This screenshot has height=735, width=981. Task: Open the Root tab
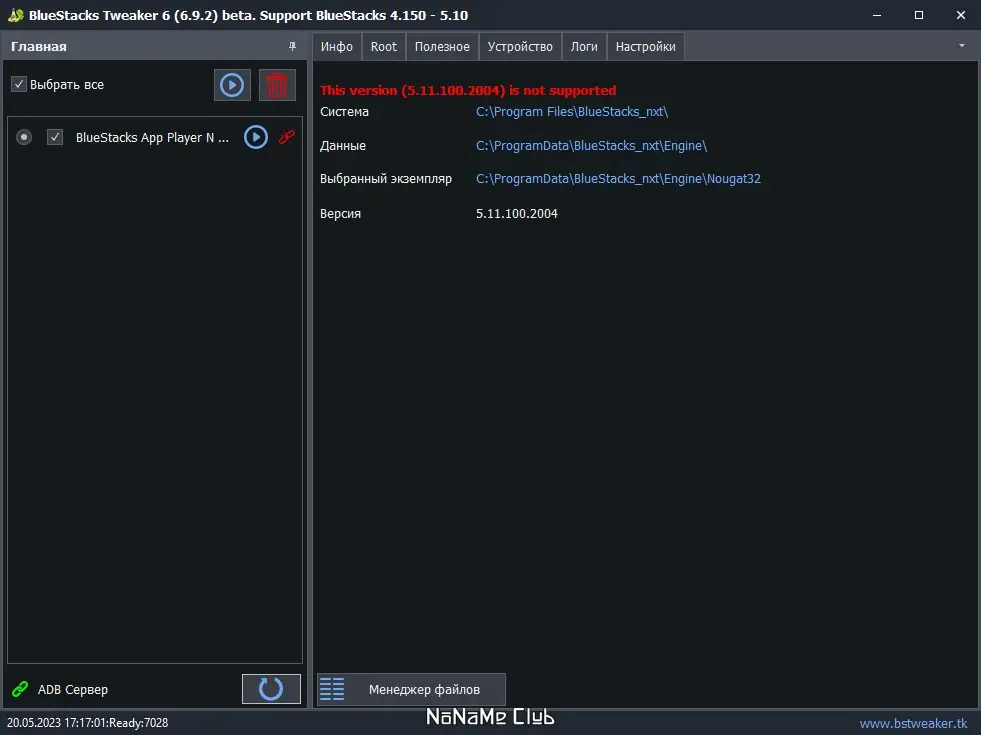pos(384,47)
